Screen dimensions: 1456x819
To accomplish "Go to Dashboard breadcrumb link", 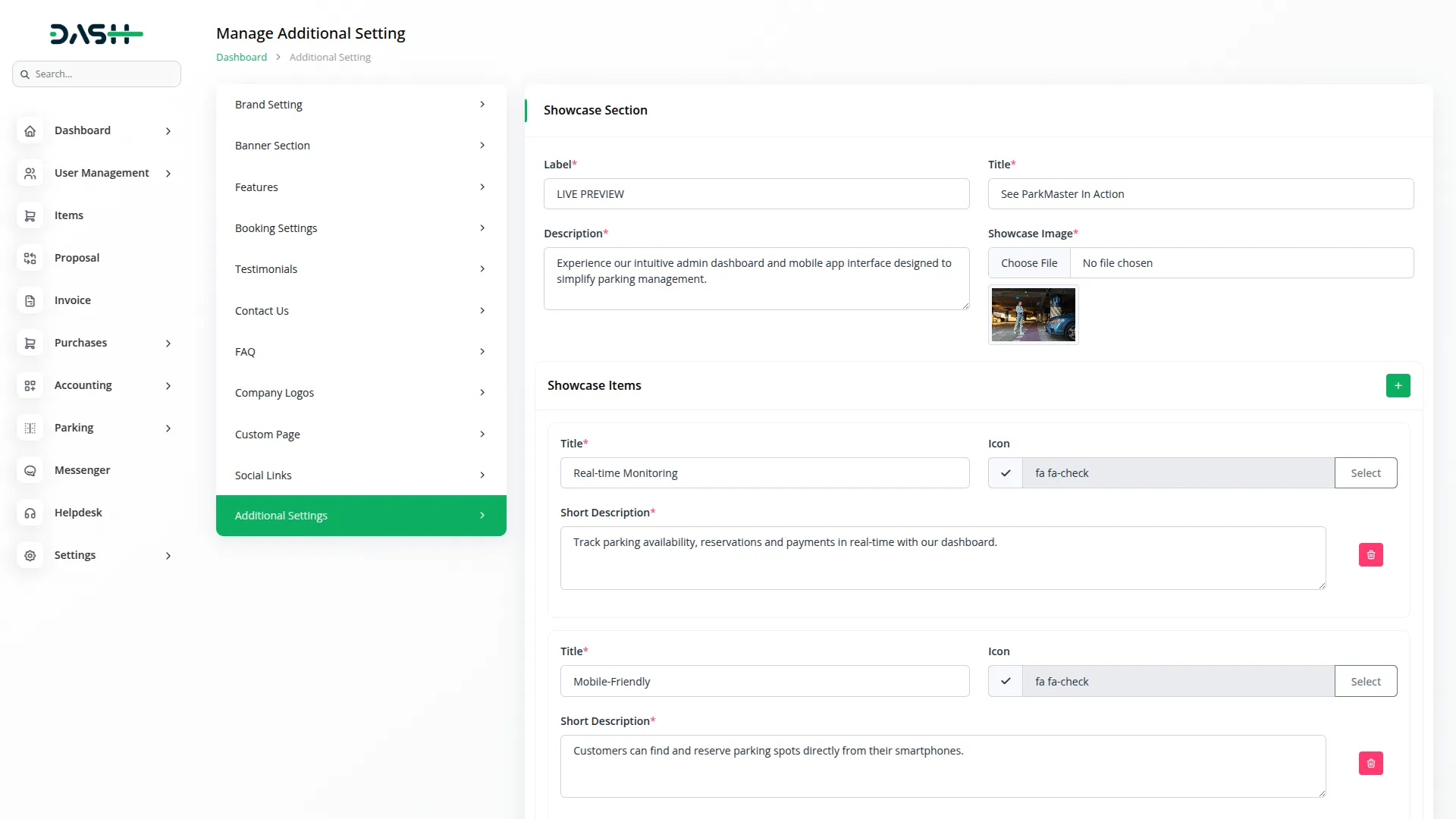I will pos(241,58).
